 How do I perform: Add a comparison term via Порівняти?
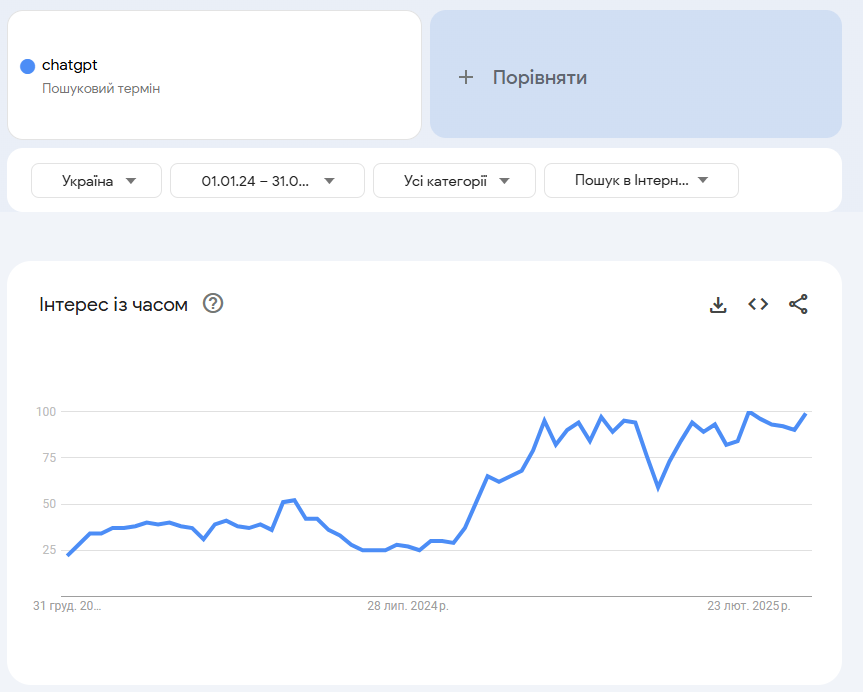click(x=636, y=74)
